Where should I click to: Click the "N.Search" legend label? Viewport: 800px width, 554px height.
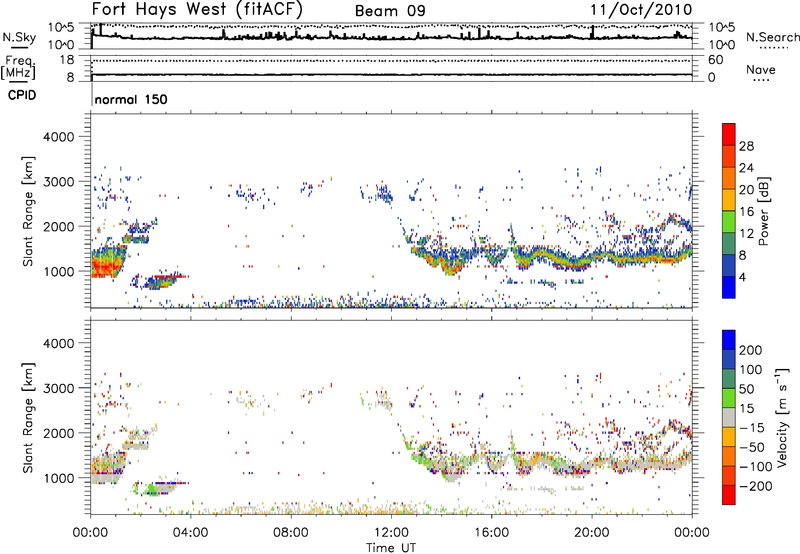coord(773,37)
